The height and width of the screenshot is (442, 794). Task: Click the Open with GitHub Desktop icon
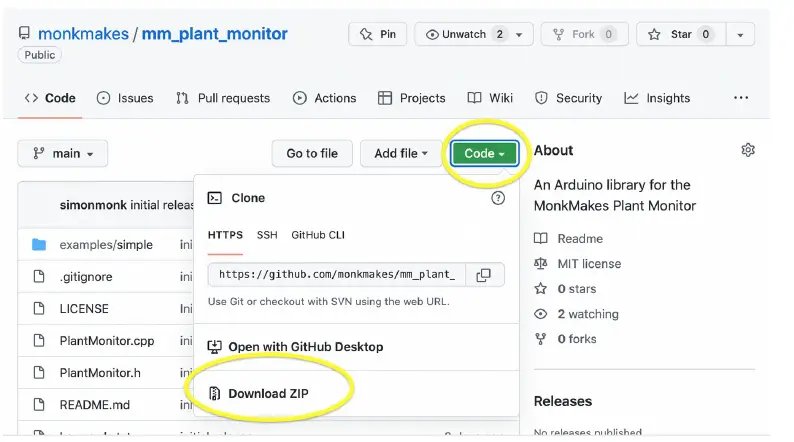(x=214, y=347)
